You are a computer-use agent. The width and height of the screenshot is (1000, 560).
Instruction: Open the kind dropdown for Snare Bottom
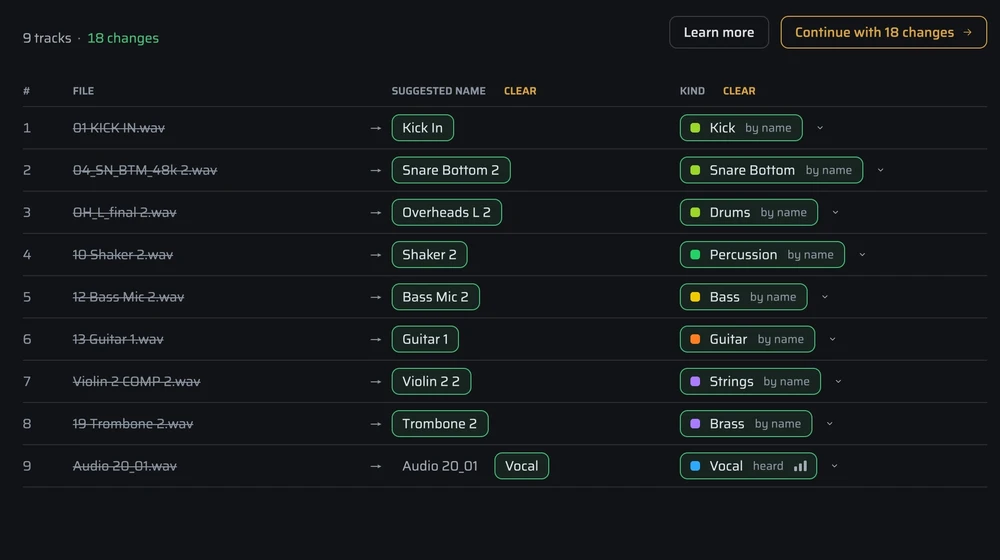coord(881,170)
